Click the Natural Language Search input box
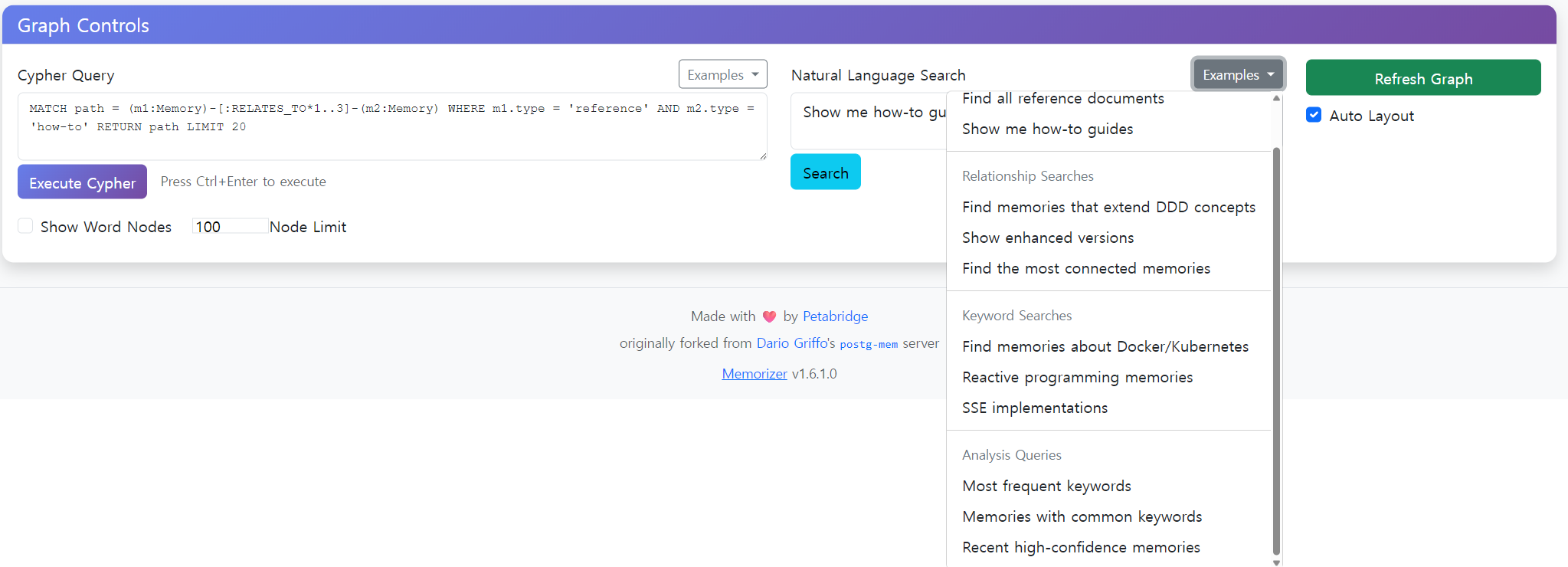Screen dimensions: 1568x567 [868, 121]
